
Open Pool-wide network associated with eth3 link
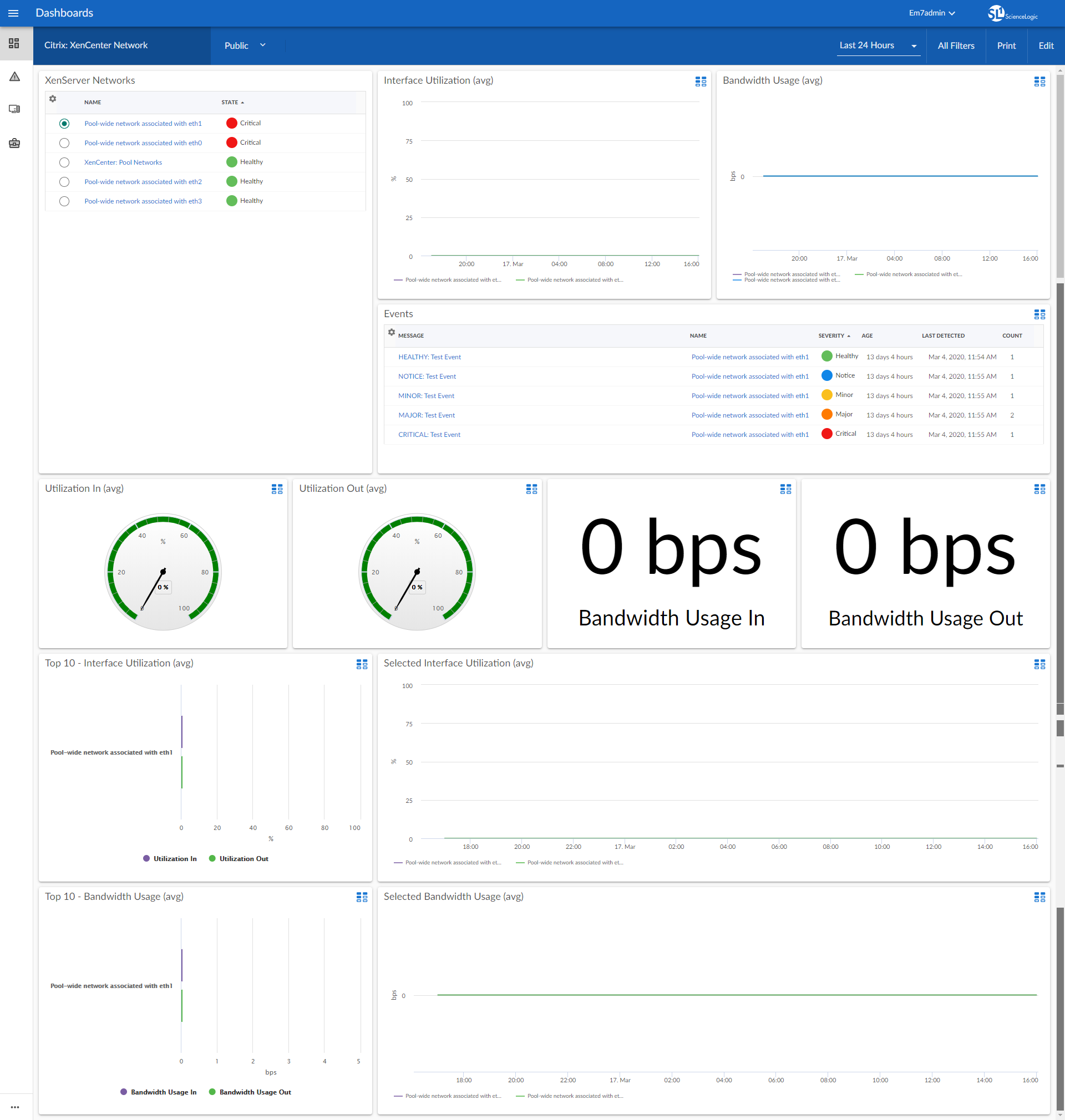point(143,201)
